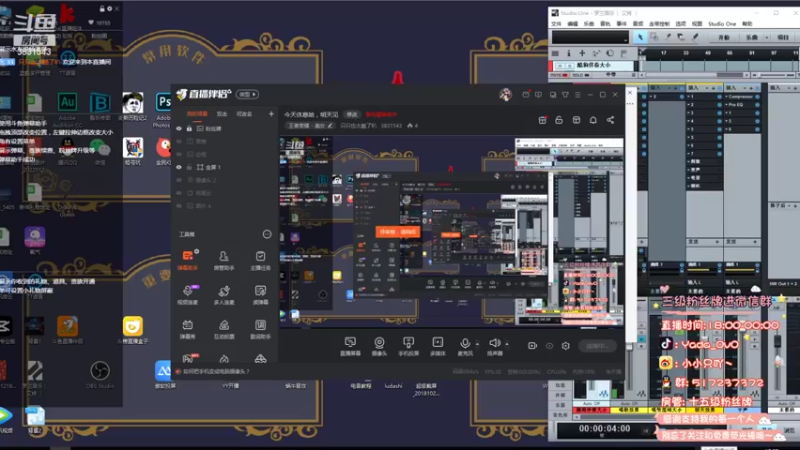Open the mode switch pill beside the app logo
This screenshot has height=450, width=800.
click(247, 94)
